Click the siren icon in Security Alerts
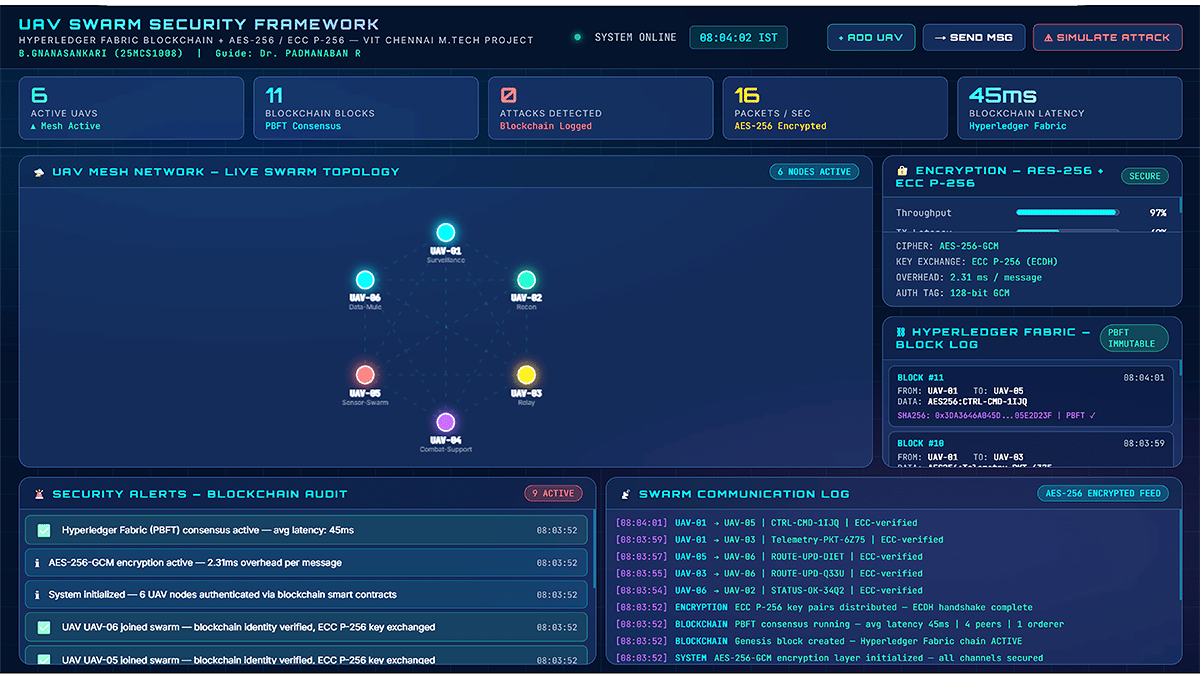This screenshot has width=1200, height=674. pos(39,494)
